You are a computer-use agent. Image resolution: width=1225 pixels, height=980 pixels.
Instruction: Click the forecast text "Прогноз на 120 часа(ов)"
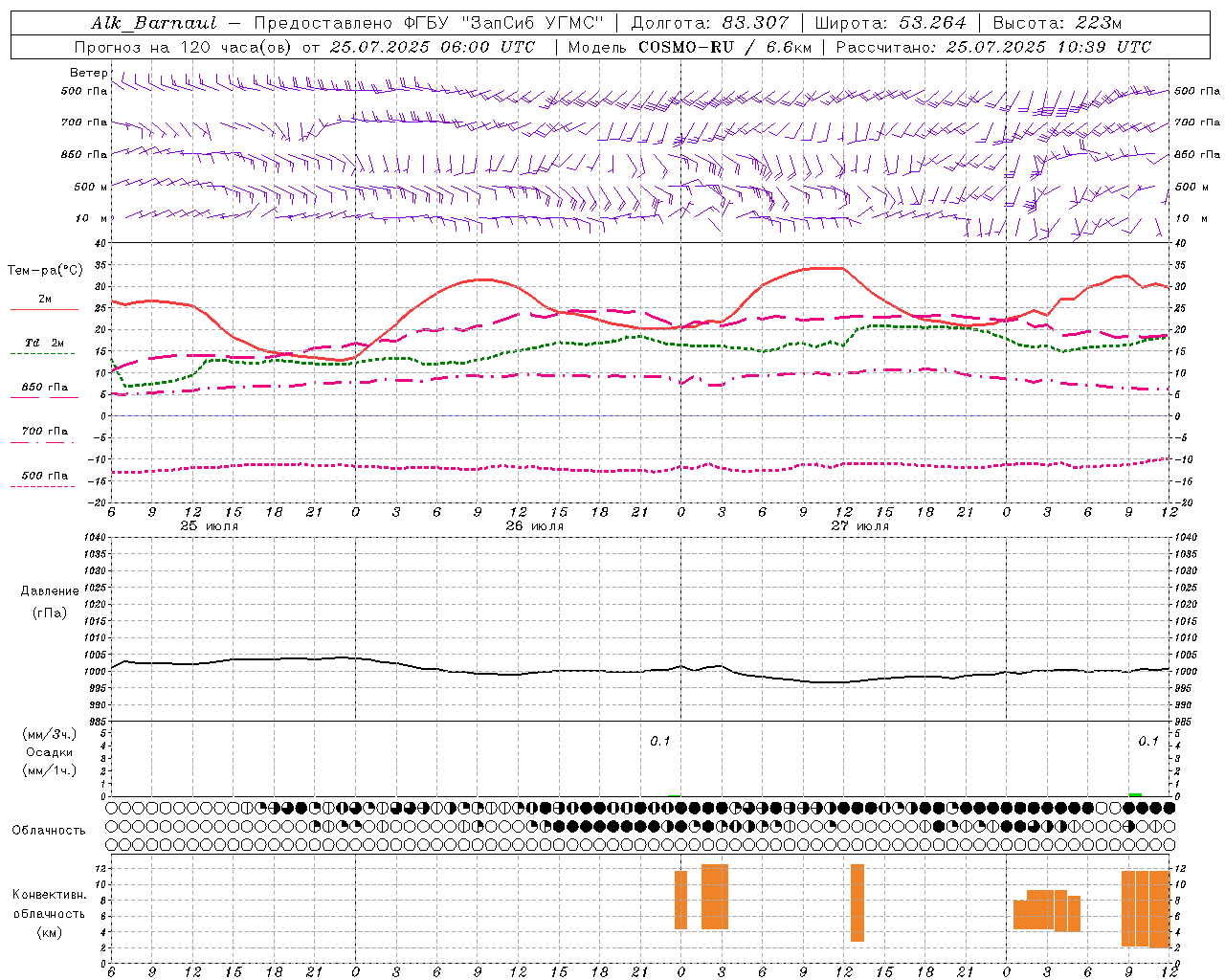point(185,47)
